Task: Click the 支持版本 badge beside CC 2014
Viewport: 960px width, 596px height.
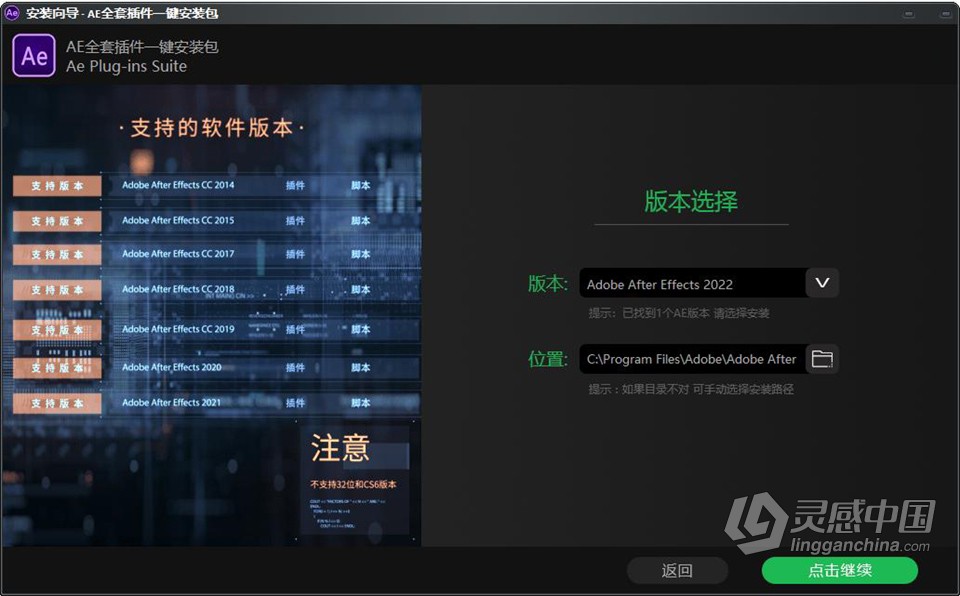Action: point(57,186)
